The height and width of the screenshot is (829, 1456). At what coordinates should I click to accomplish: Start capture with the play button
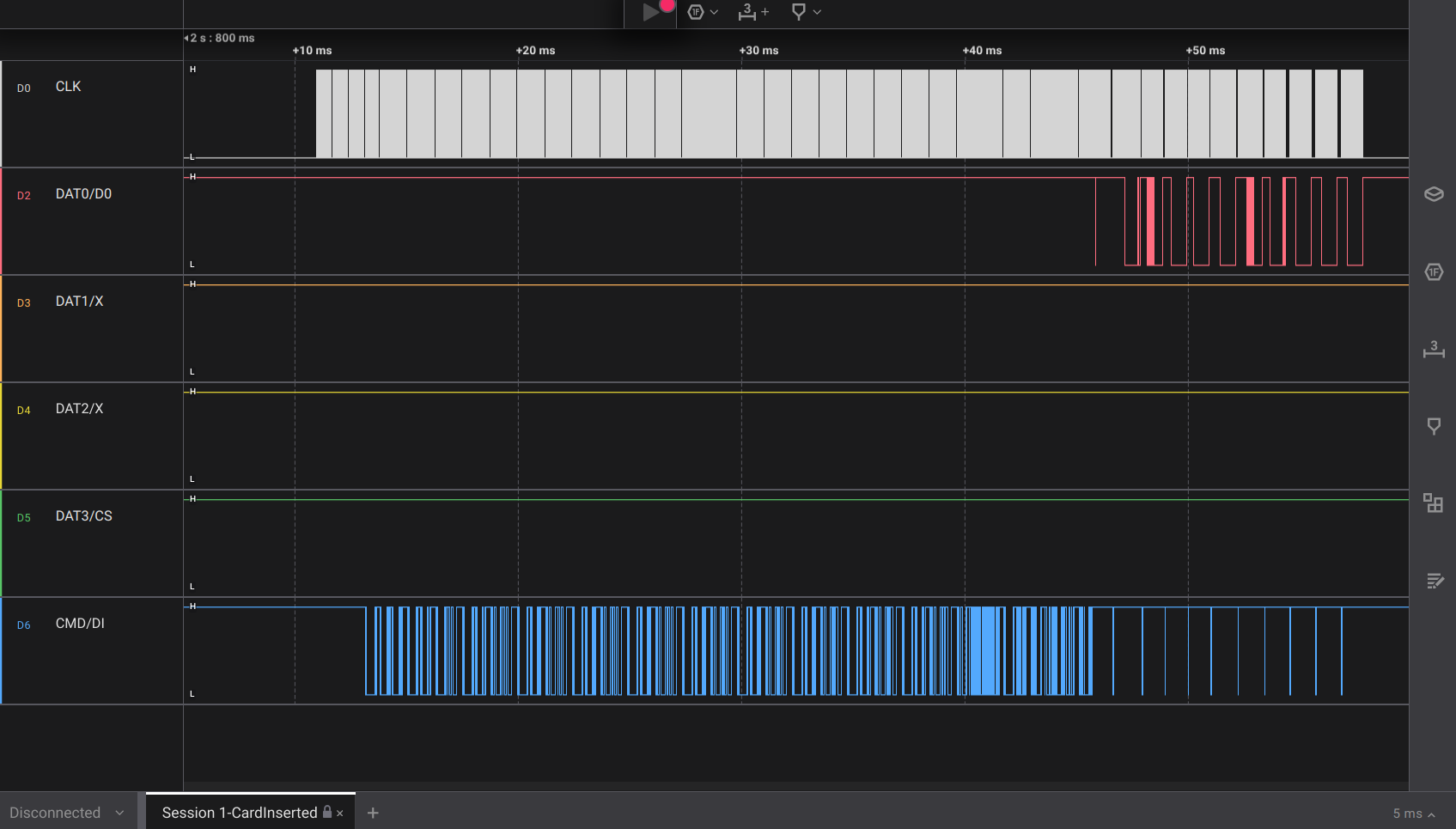click(651, 12)
